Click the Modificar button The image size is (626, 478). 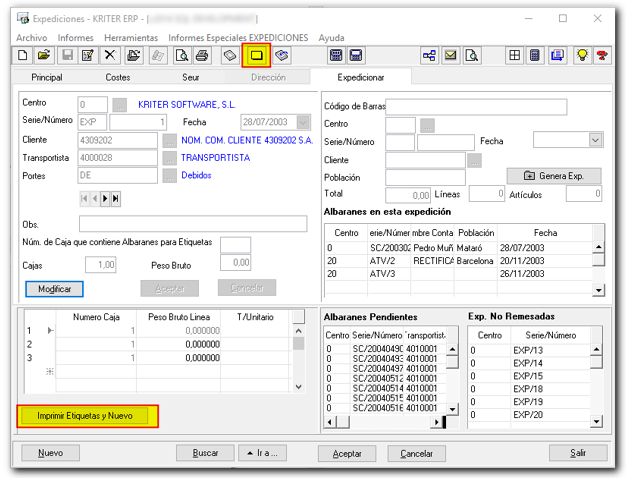[x=54, y=289]
